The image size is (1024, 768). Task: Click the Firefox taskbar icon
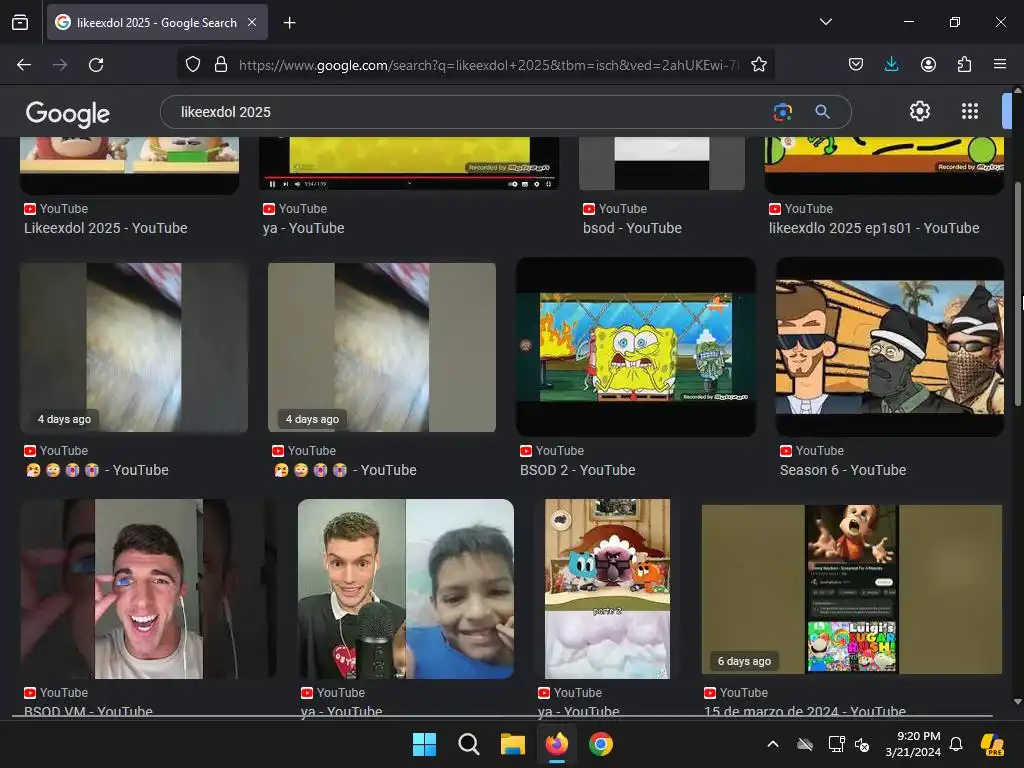point(557,744)
